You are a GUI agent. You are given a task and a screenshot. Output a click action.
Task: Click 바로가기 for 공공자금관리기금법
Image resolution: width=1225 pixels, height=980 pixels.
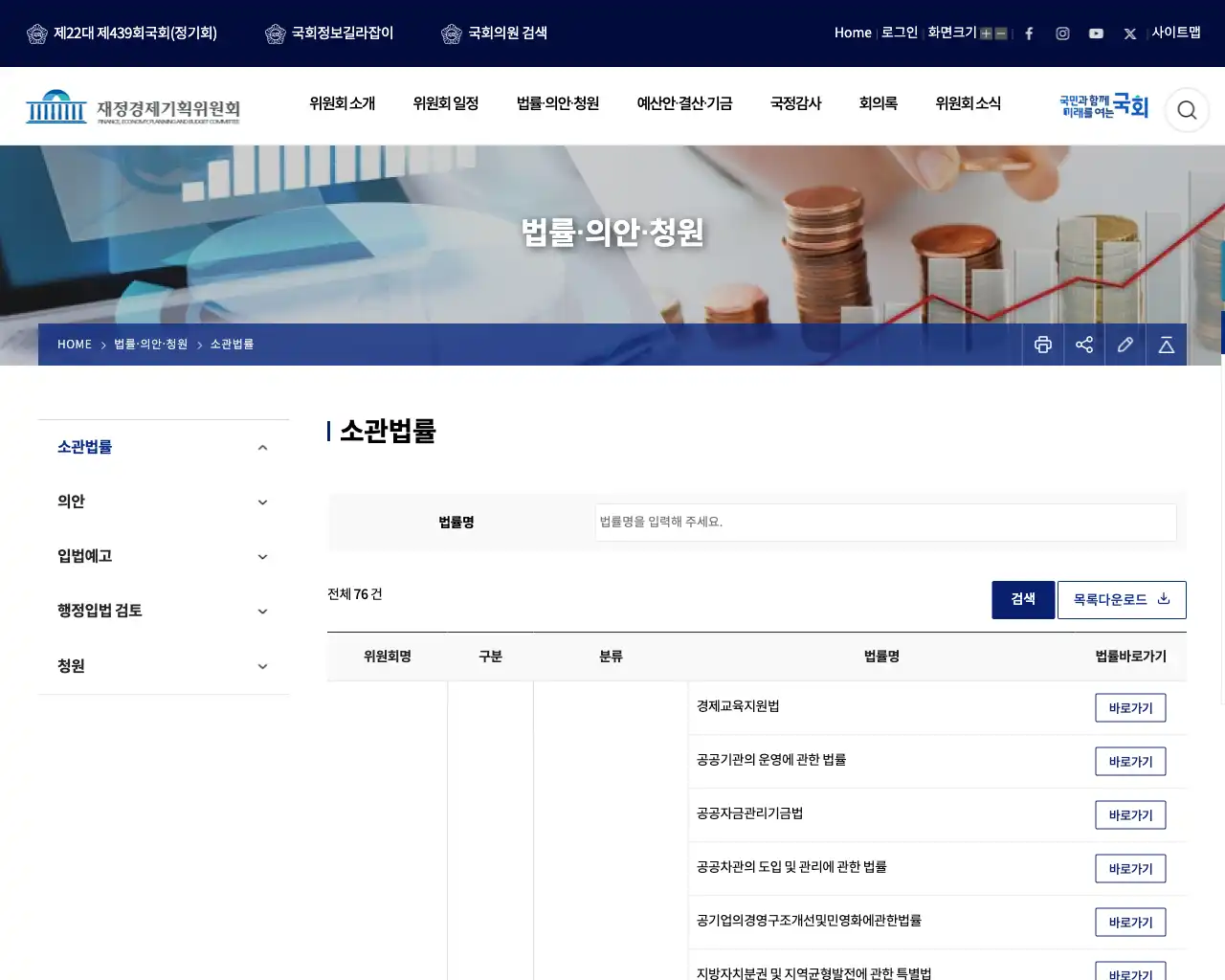coord(1130,815)
